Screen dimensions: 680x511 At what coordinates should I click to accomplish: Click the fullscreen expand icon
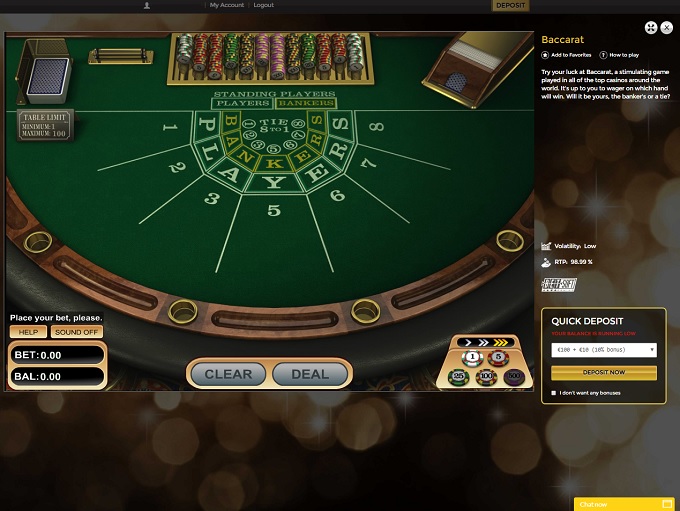tap(651, 28)
